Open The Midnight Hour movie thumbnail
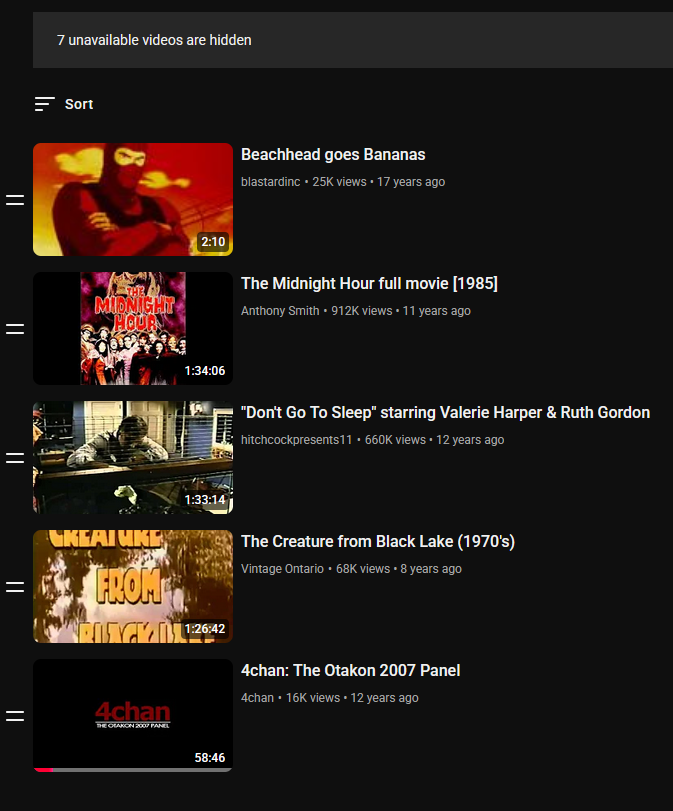 tap(133, 328)
